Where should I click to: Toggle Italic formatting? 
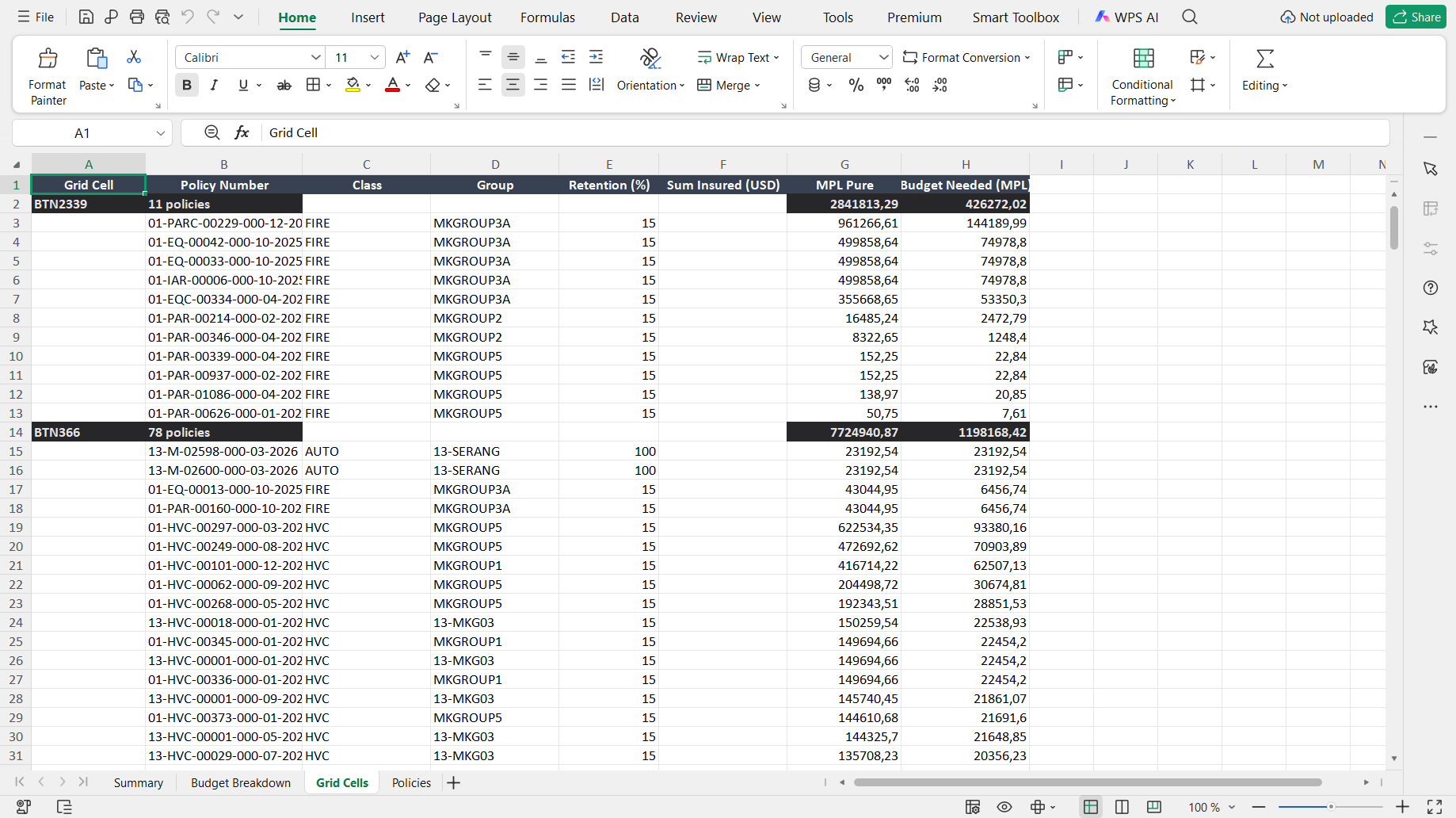(x=214, y=85)
